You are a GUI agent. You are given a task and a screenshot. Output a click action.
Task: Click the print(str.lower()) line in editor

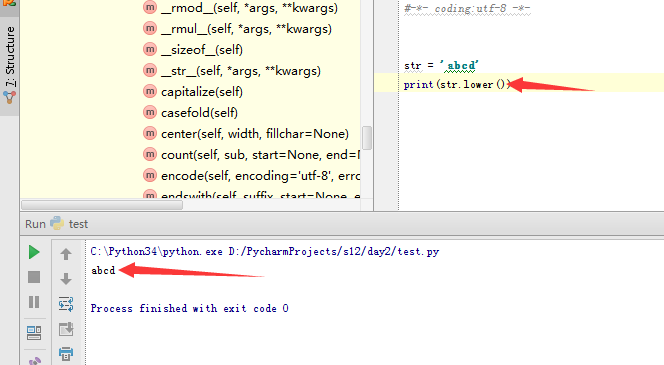tap(458, 84)
